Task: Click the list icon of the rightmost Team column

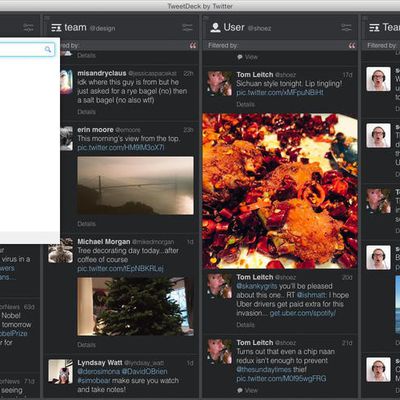Action: click(x=374, y=28)
